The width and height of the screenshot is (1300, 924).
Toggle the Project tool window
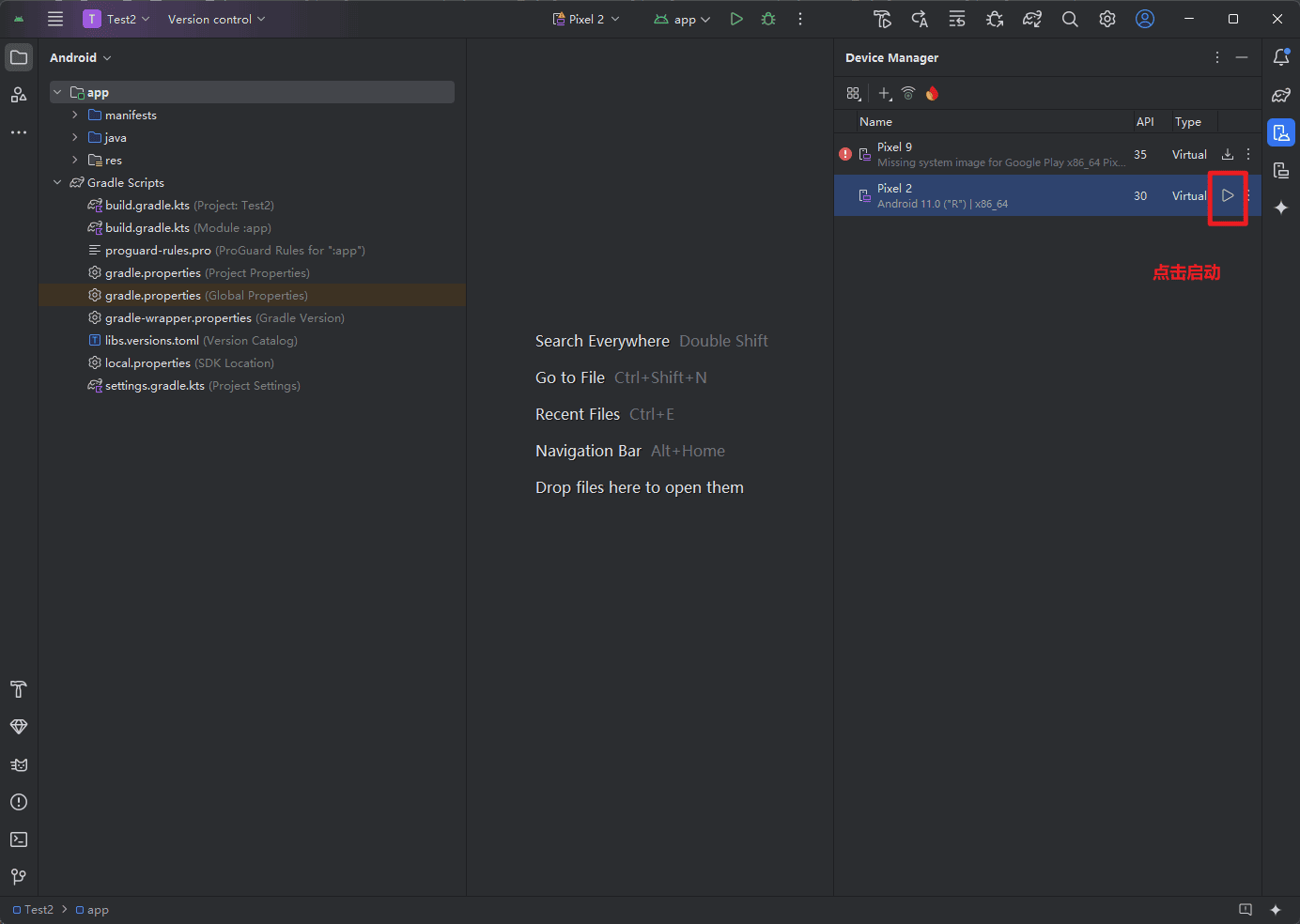tap(19, 57)
